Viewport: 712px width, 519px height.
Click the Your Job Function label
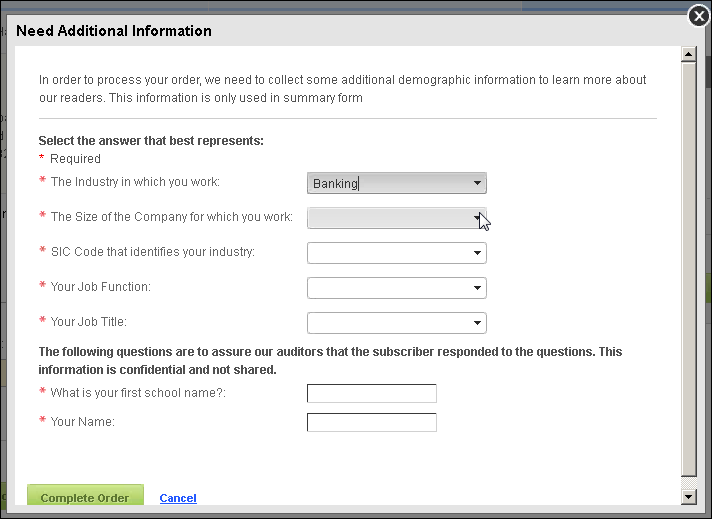pyautogui.click(x=100, y=287)
